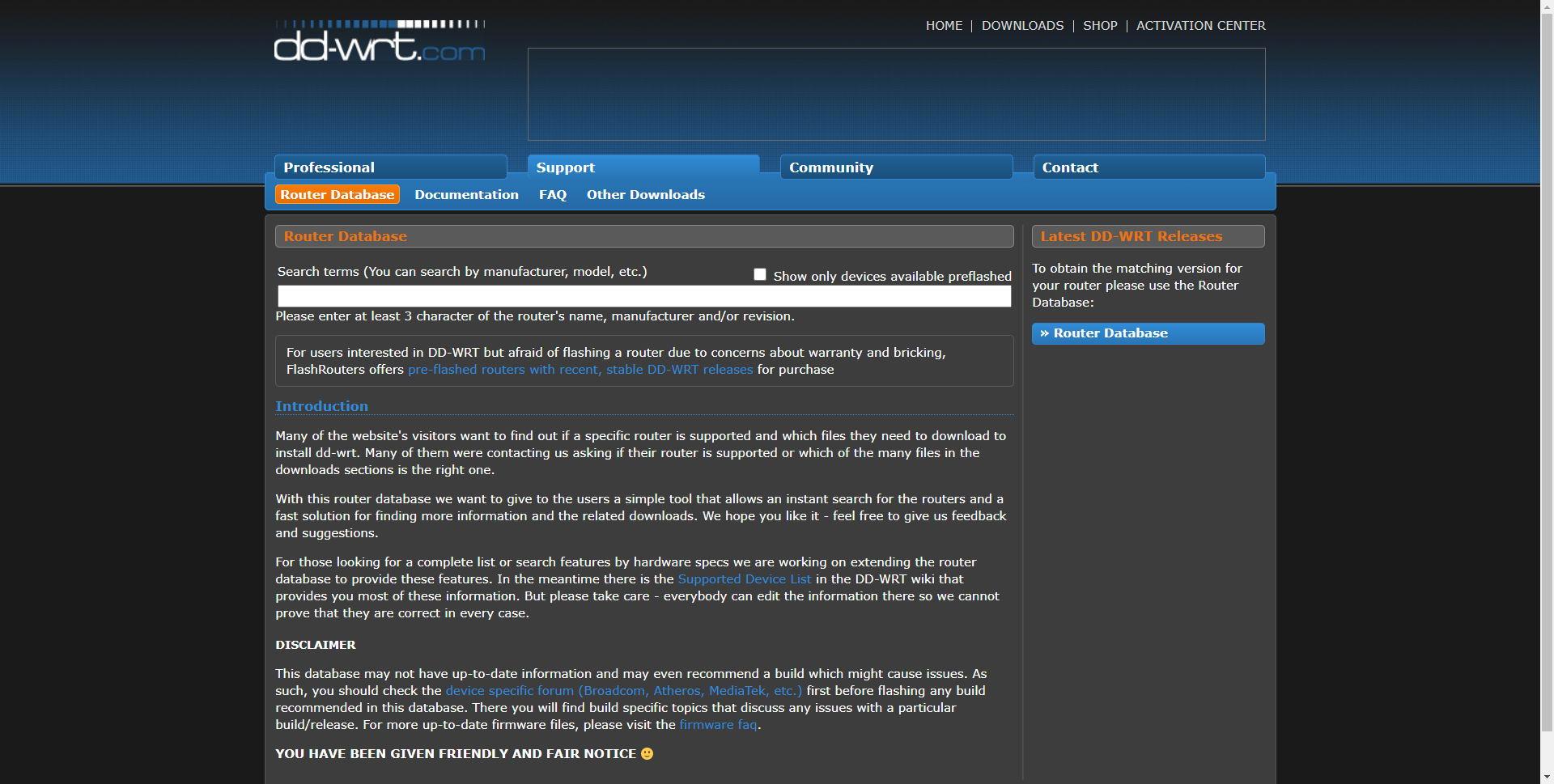Click 'YOU HAVE BEEN GIVEN FRIENDLY' notice text
The width and height of the screenshot is (1554, 784).
456,754
